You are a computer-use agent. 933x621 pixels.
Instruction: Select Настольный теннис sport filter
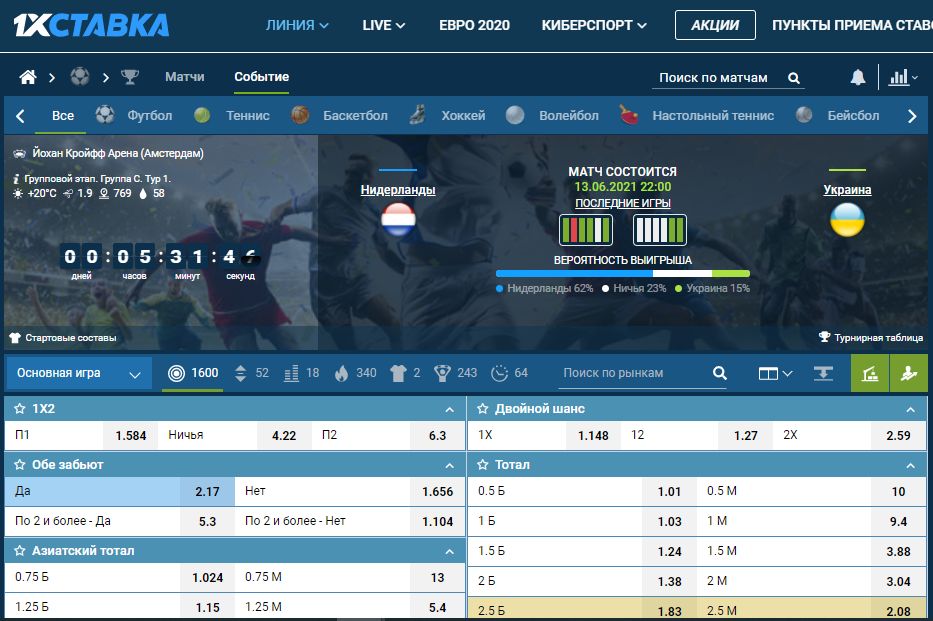[x=697, y=115]
